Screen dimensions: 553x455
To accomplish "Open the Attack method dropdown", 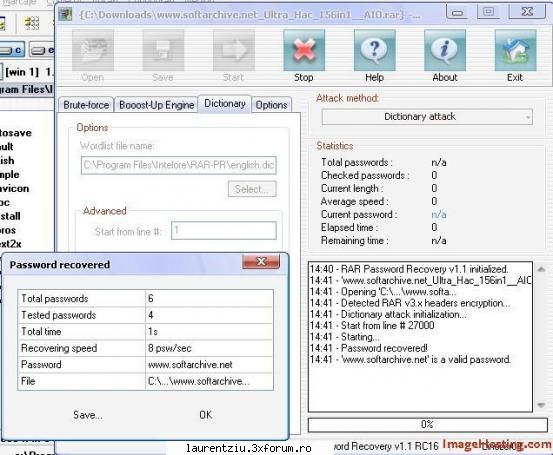I will pyautogui.click(x=427, y=117).
